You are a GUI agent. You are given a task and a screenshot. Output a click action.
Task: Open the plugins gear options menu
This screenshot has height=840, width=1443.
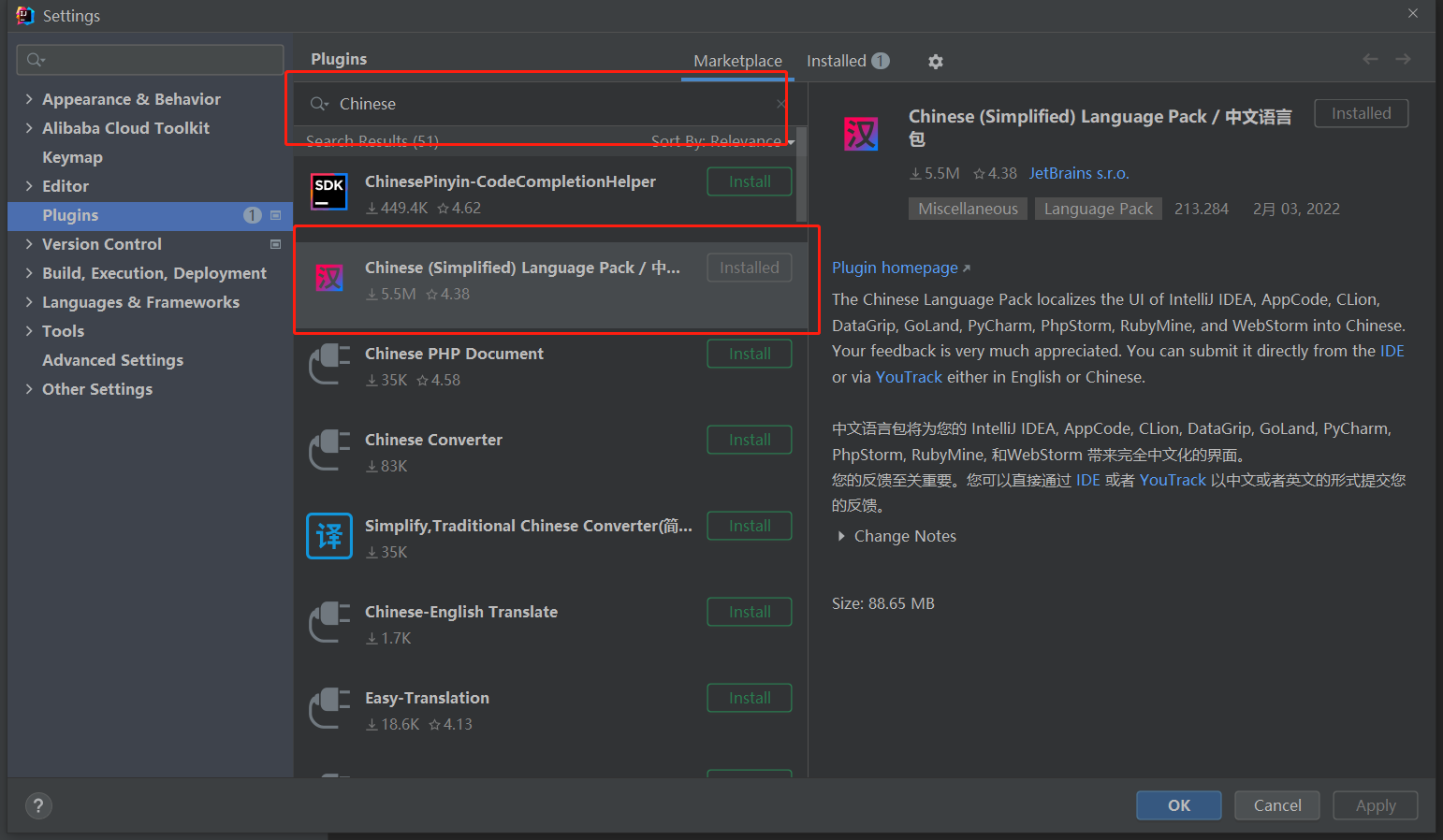[935, 61]
